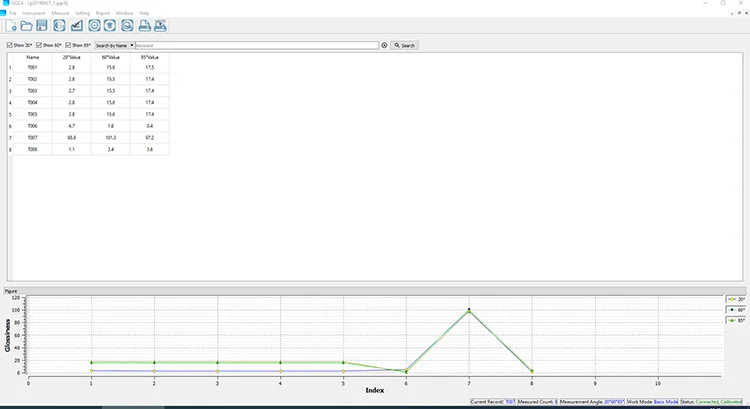750x409 pixels.
Task: Open the Search by Name dropdown
Action: [x=114, y=45]
